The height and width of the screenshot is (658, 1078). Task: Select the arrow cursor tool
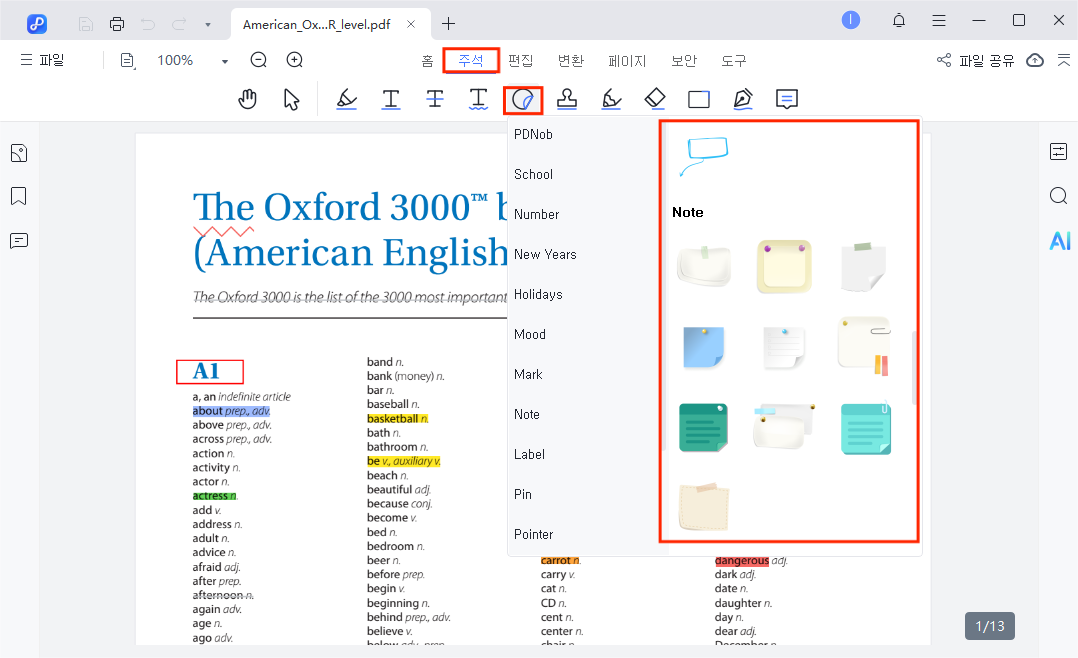point(291,99)
